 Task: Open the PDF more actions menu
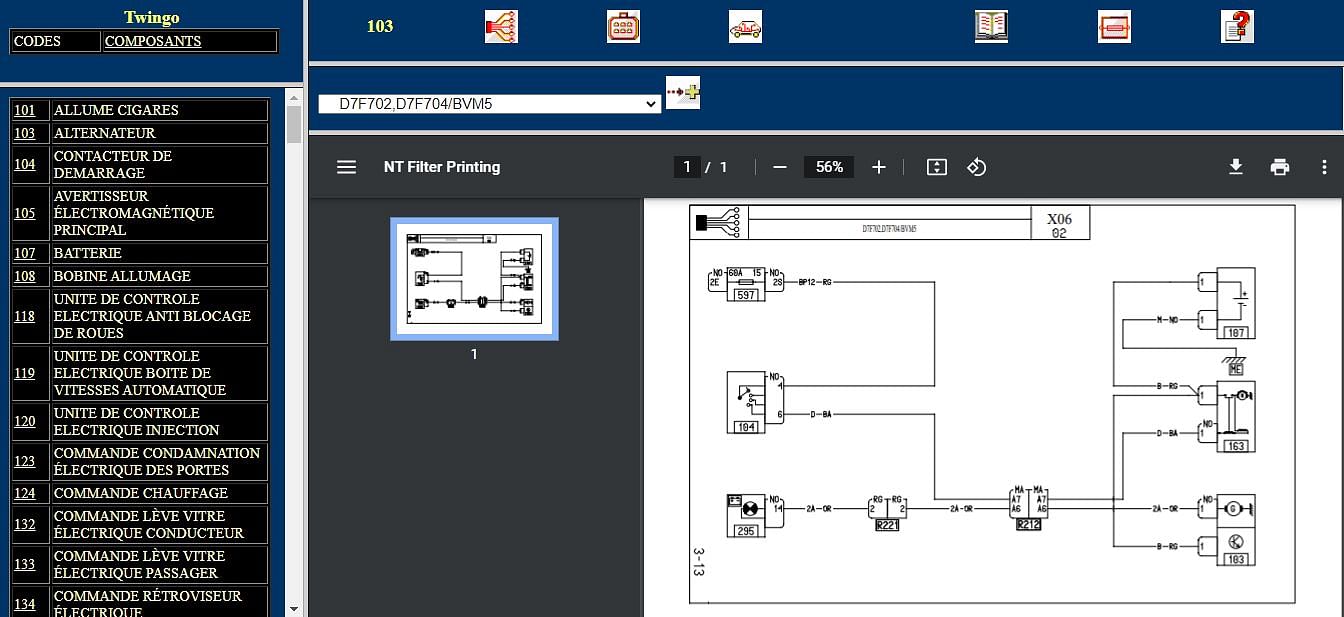tap(1324, 167)
